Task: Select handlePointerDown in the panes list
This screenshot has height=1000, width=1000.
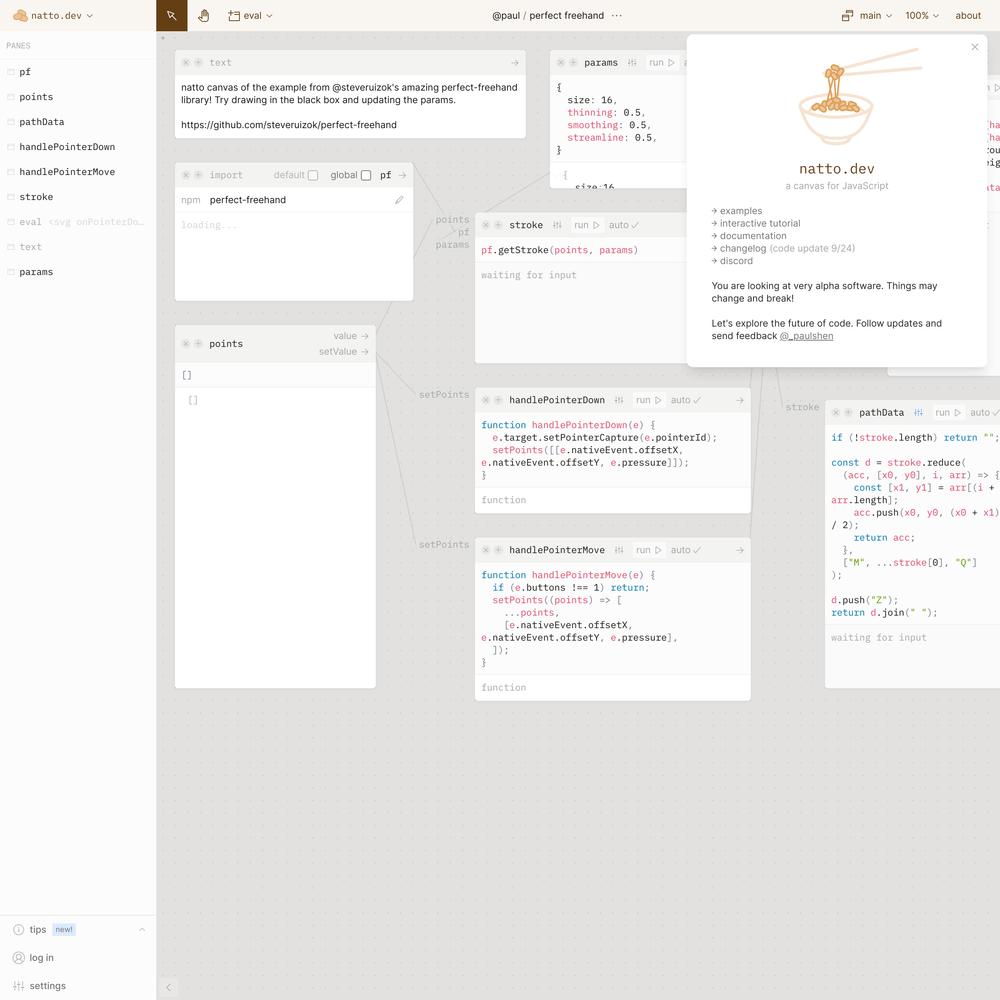Action: click(78, 147)
